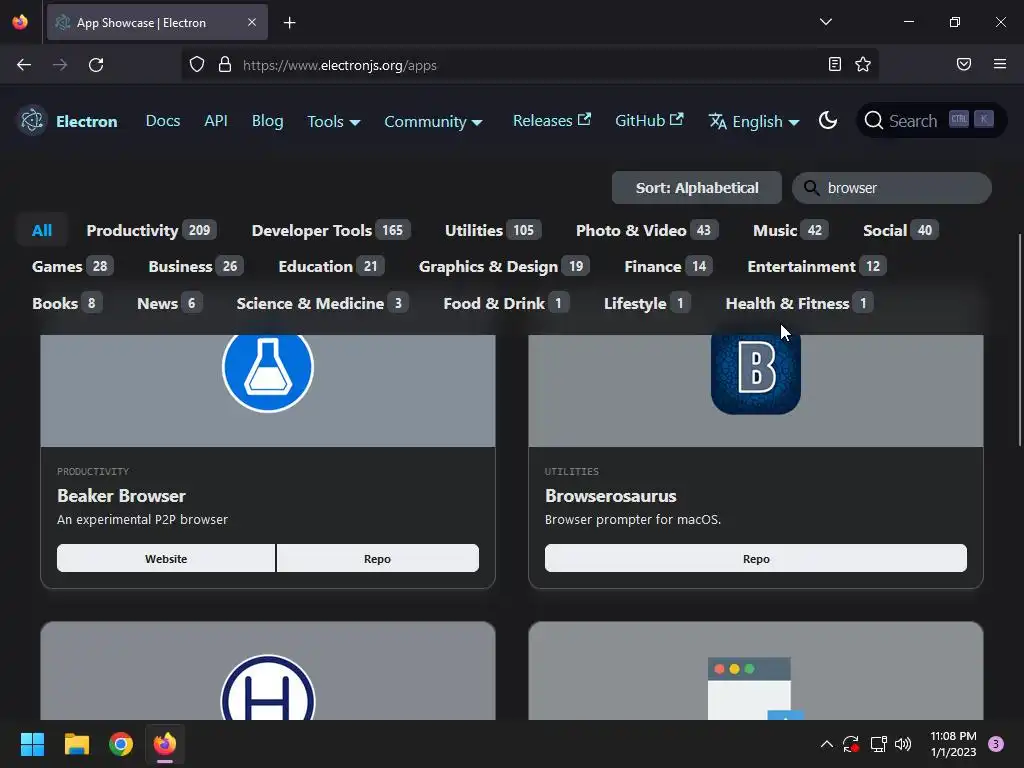
Task: Click the Electron logo icon in navbar
Action: tap(32, 121)
